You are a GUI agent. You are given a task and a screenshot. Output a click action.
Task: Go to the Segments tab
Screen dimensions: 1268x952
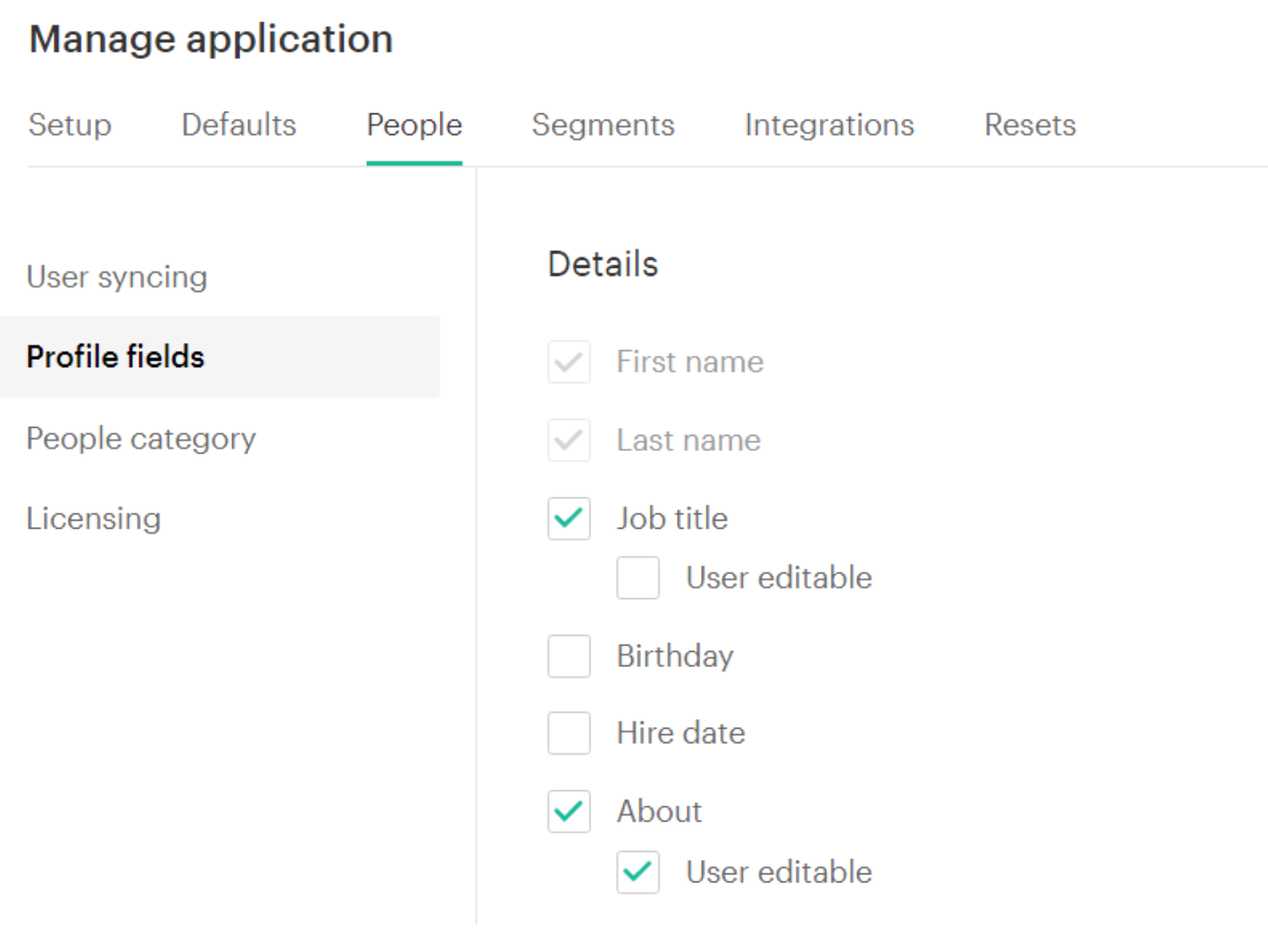click(603, 125)
